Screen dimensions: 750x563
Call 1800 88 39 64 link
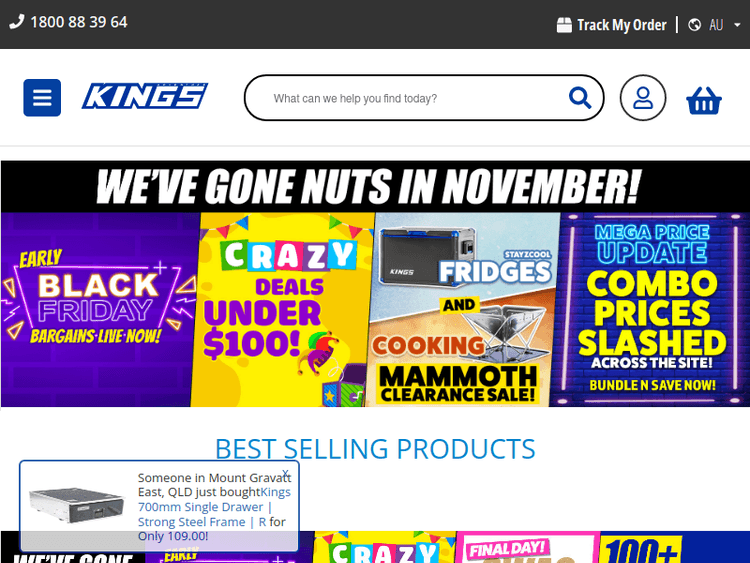(x=79, y=22)
